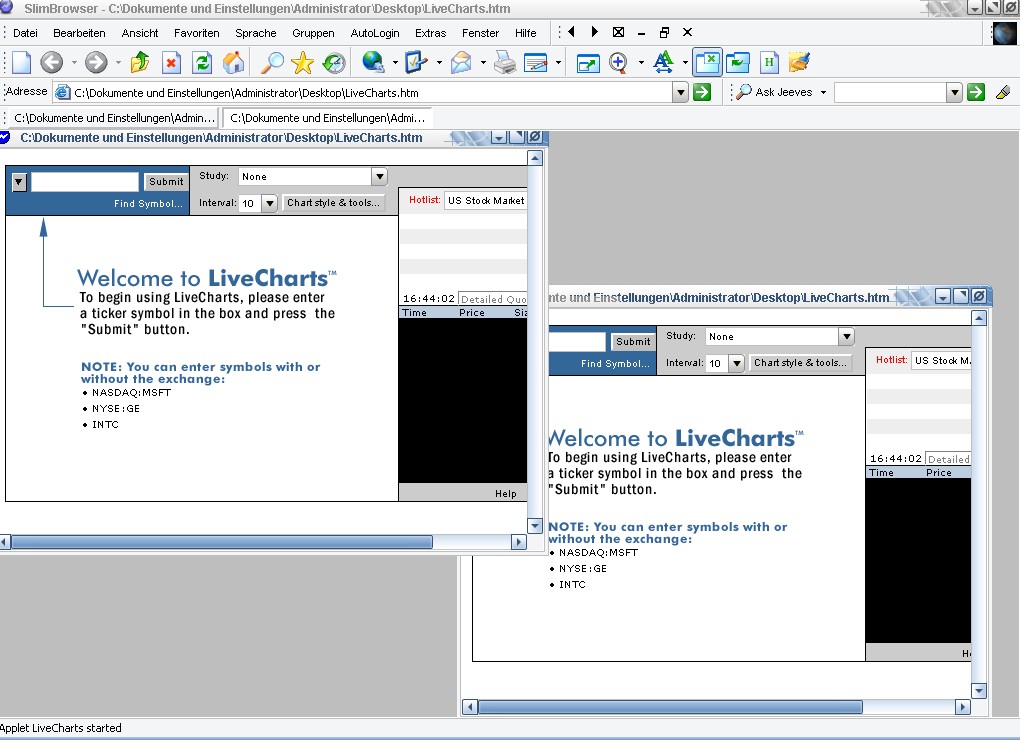Open the AutoLogin menu
Image resolution: width=1020 pixels, height=740 pixels.
(375, 33)
